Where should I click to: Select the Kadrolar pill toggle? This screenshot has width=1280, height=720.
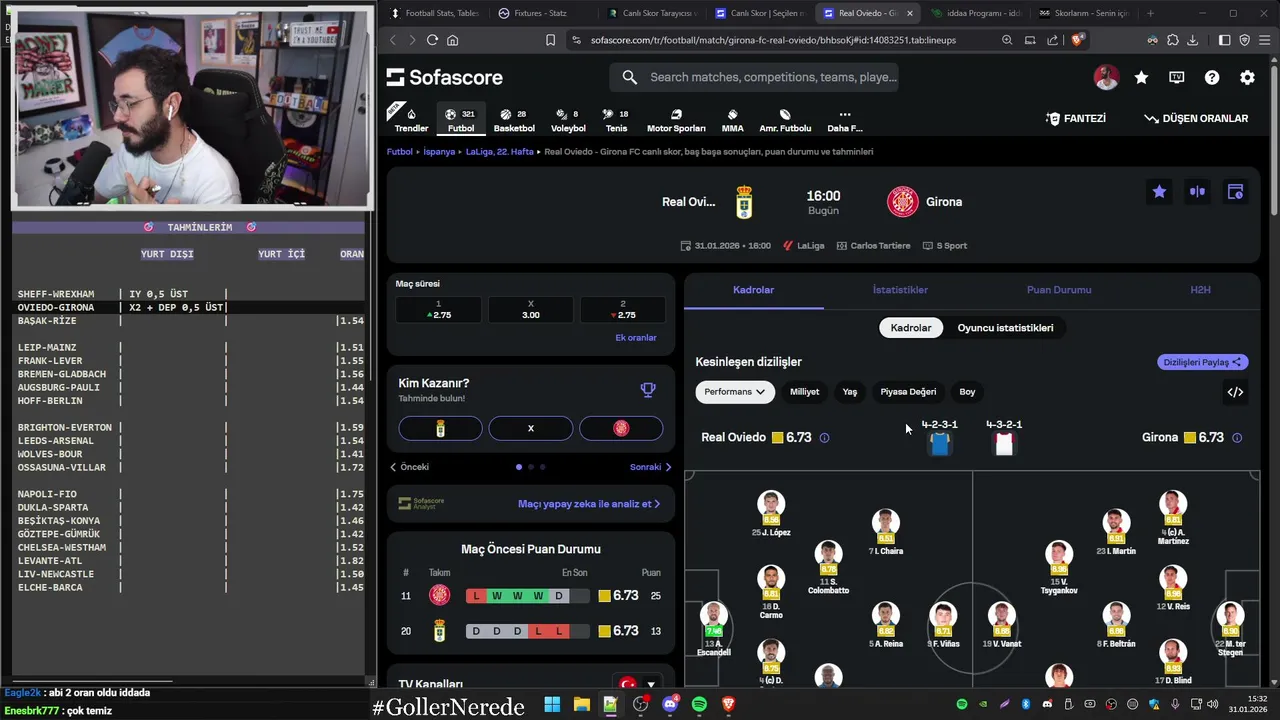click(x=911, y=328)
